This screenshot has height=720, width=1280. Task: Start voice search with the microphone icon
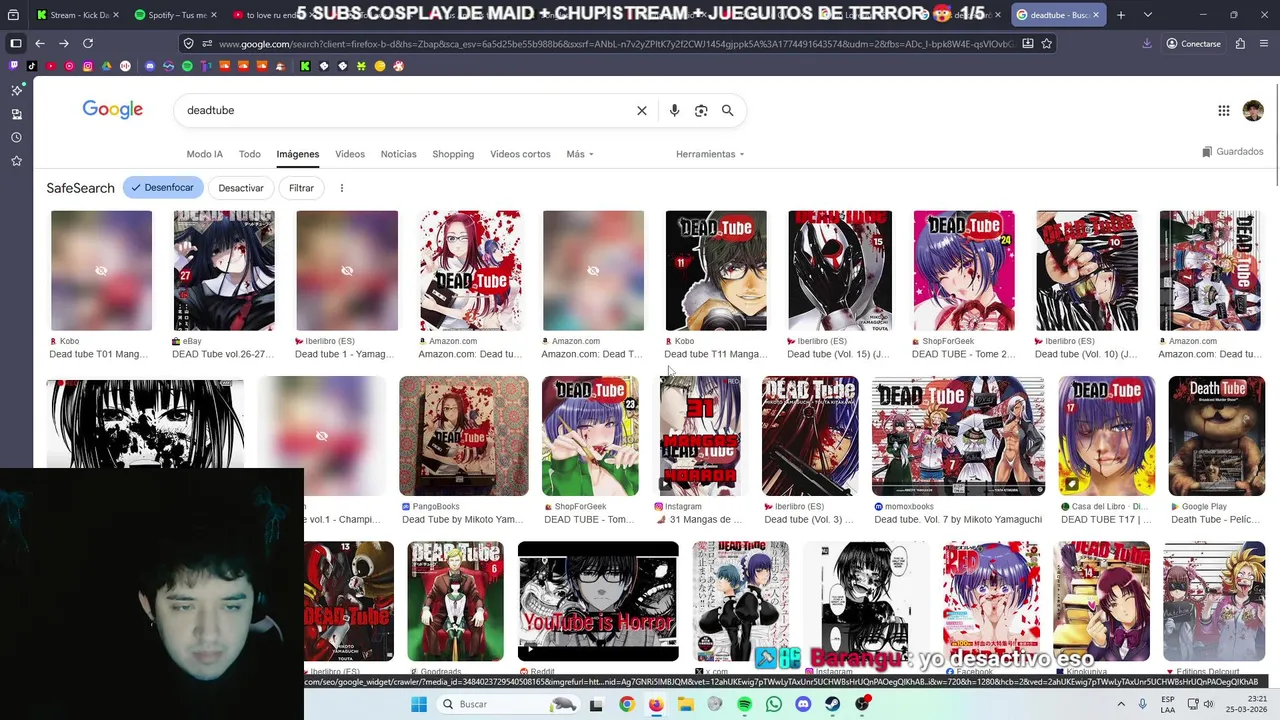coord(674,110)
